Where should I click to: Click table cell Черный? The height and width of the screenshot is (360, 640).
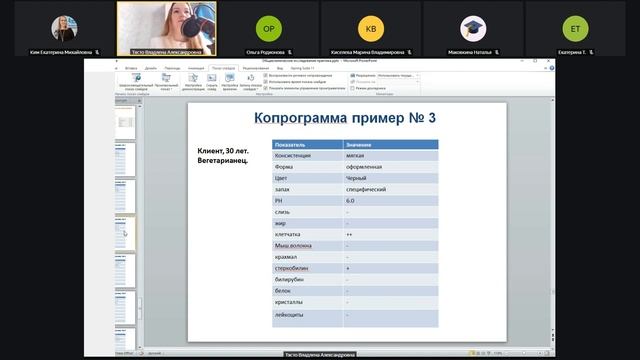(391, 178)
